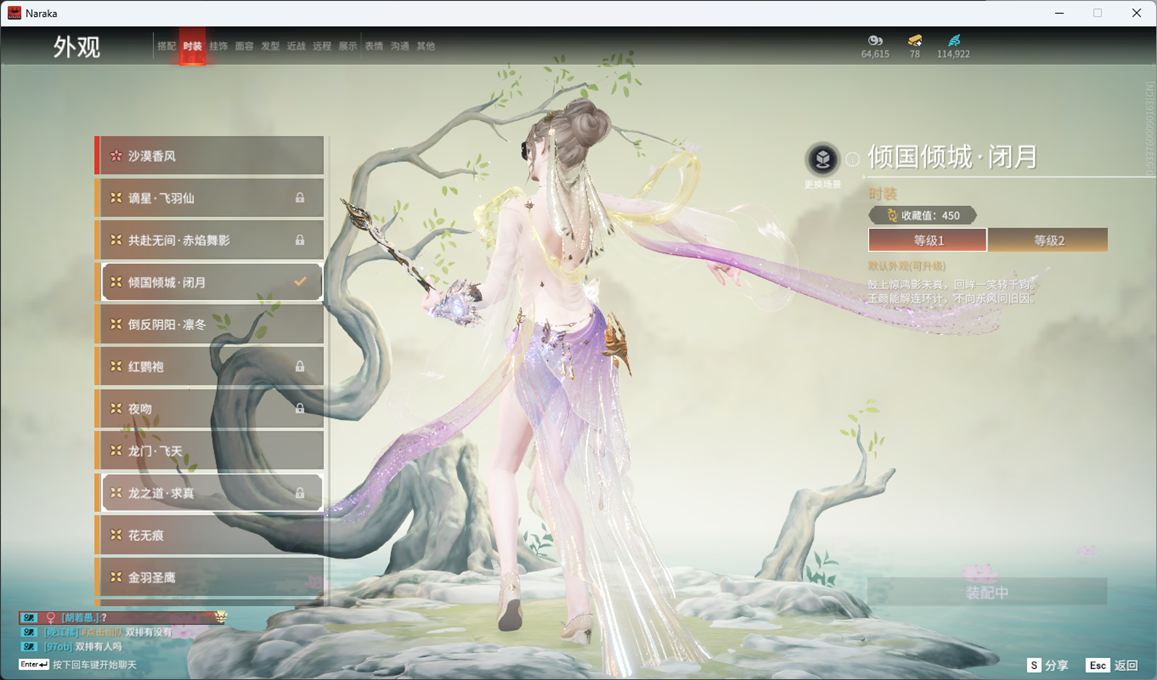Click the gold currency icon above 78
1157x680 pixels.
914,41
